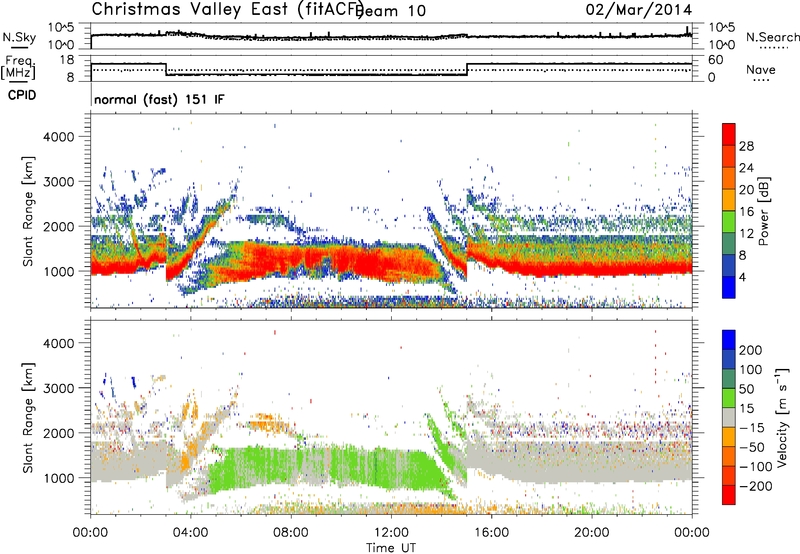The height and width of the screenshot is (554, 800).
Task: Pick the red top segment of the power colorbar
Action: pyautogui.click(x=729, y=135)
